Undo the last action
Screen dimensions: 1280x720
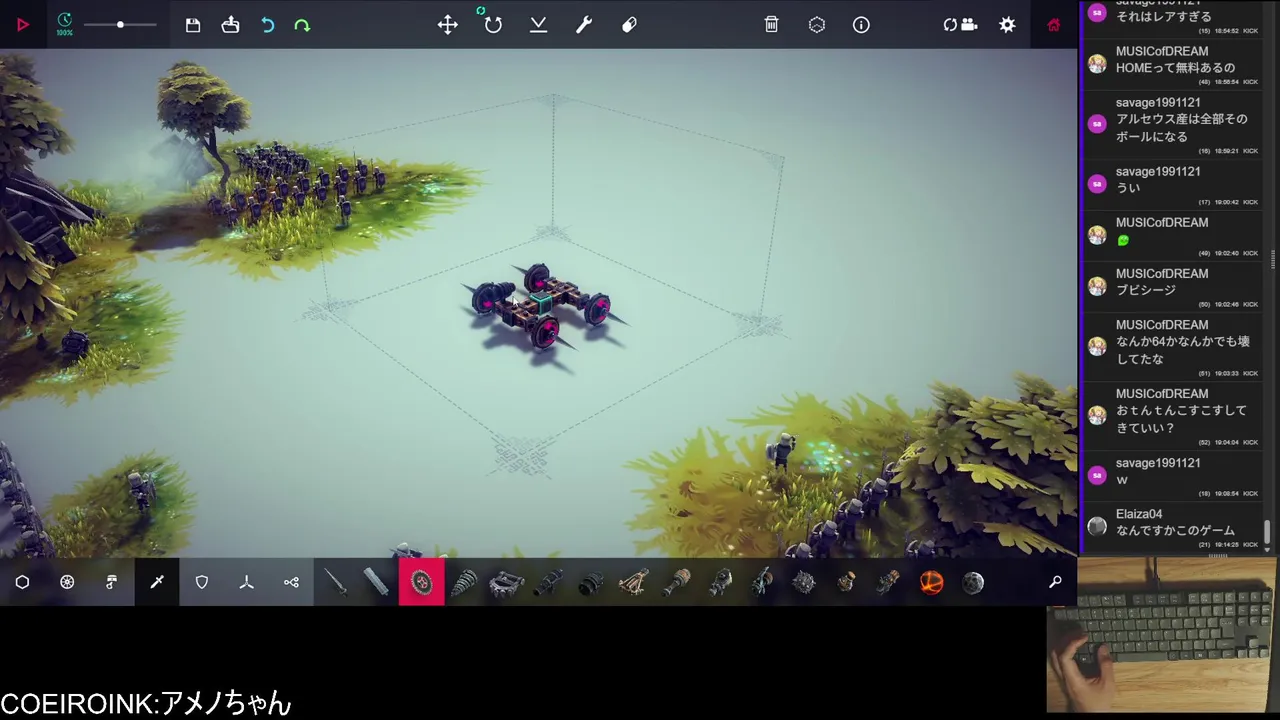(267, 25)
